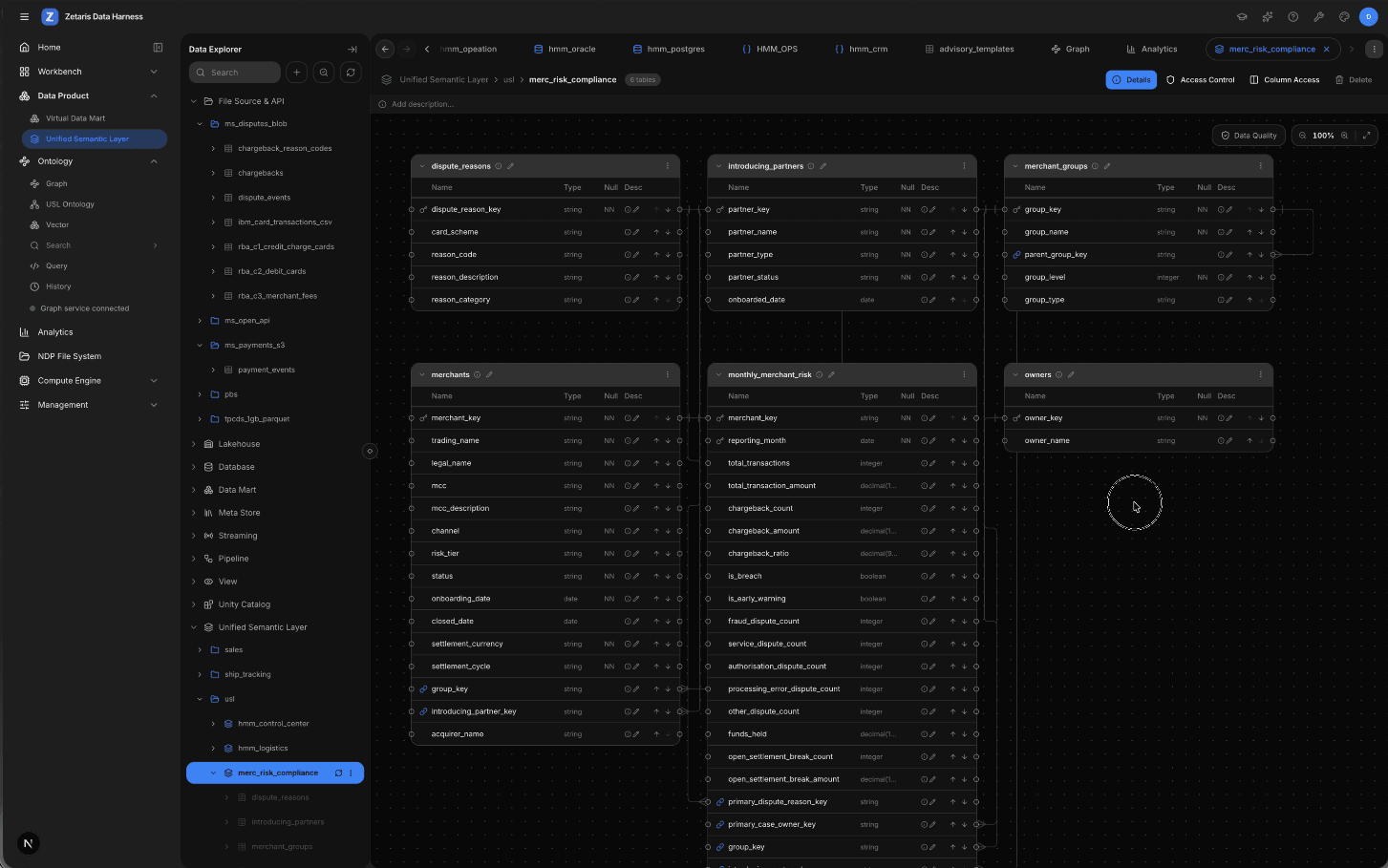The width and height of the screenshot is (1388, 868).
Task: Collapse the Data Explorer panel with arrow icon
Action: coord(352,49)
